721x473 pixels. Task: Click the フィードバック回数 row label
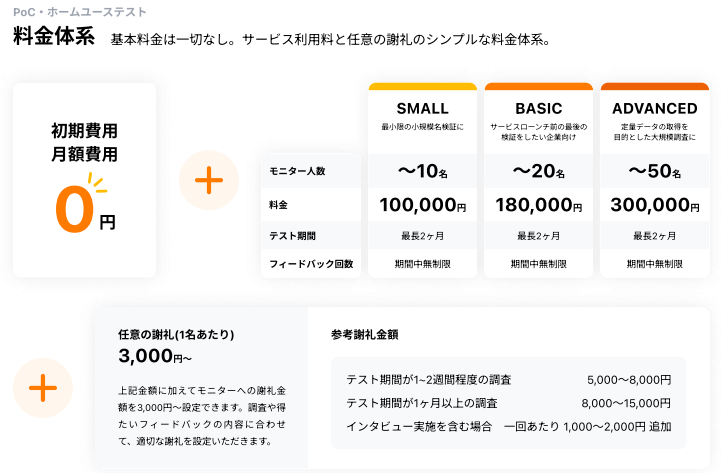(x=311, y=264)
